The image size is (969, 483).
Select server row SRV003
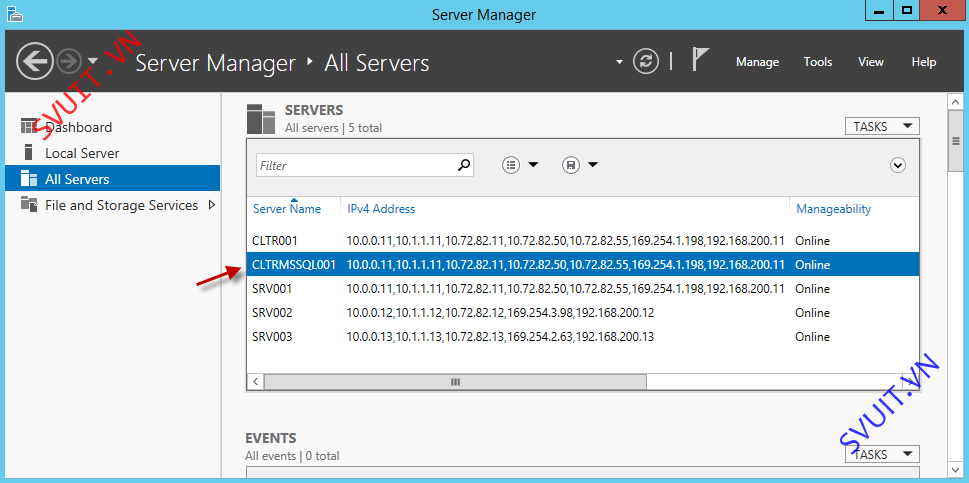point(583,337)
